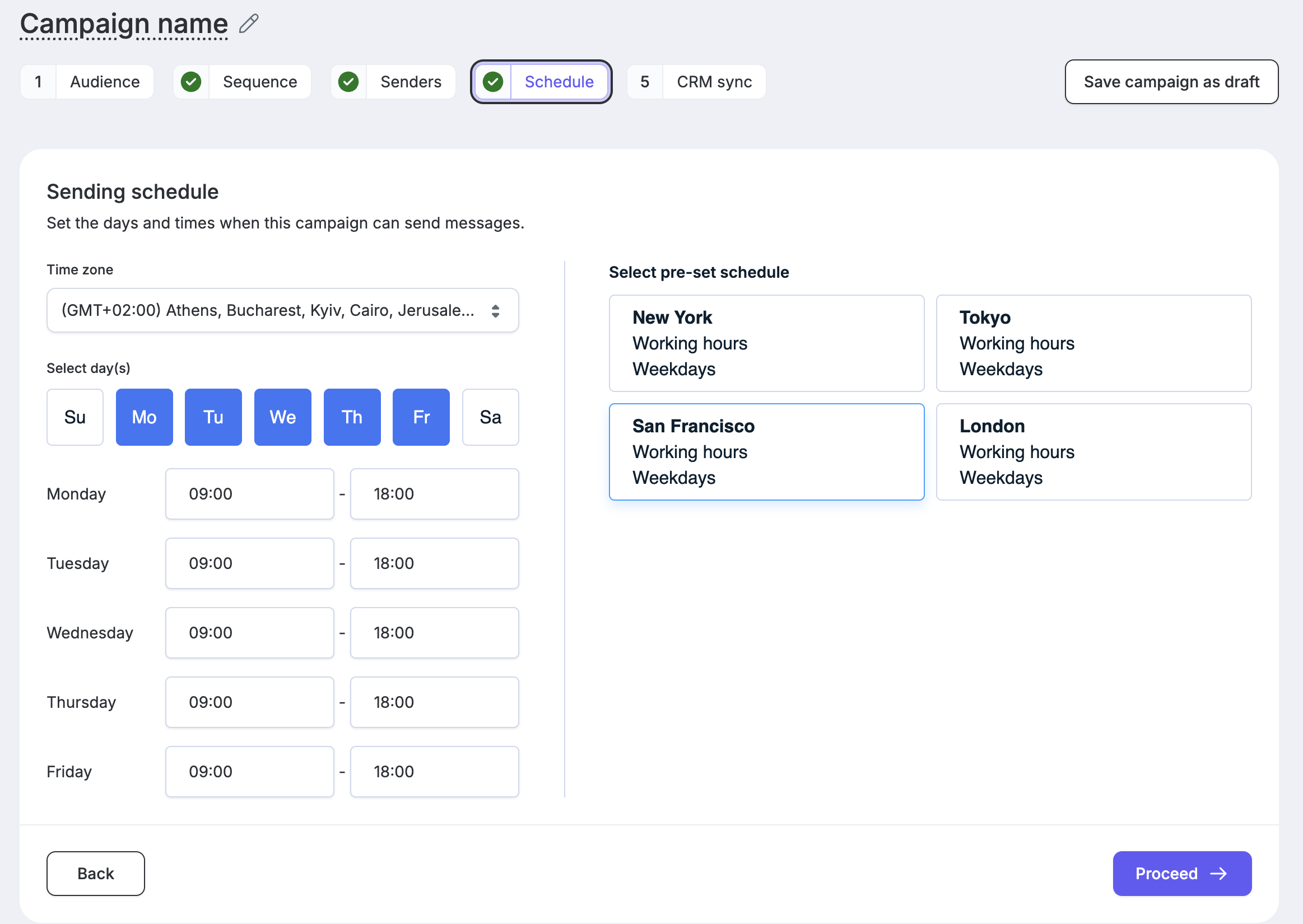The height and width of the screenshot is (924, 1303).
Task: Click the Back button
Action: coord(96,874)
